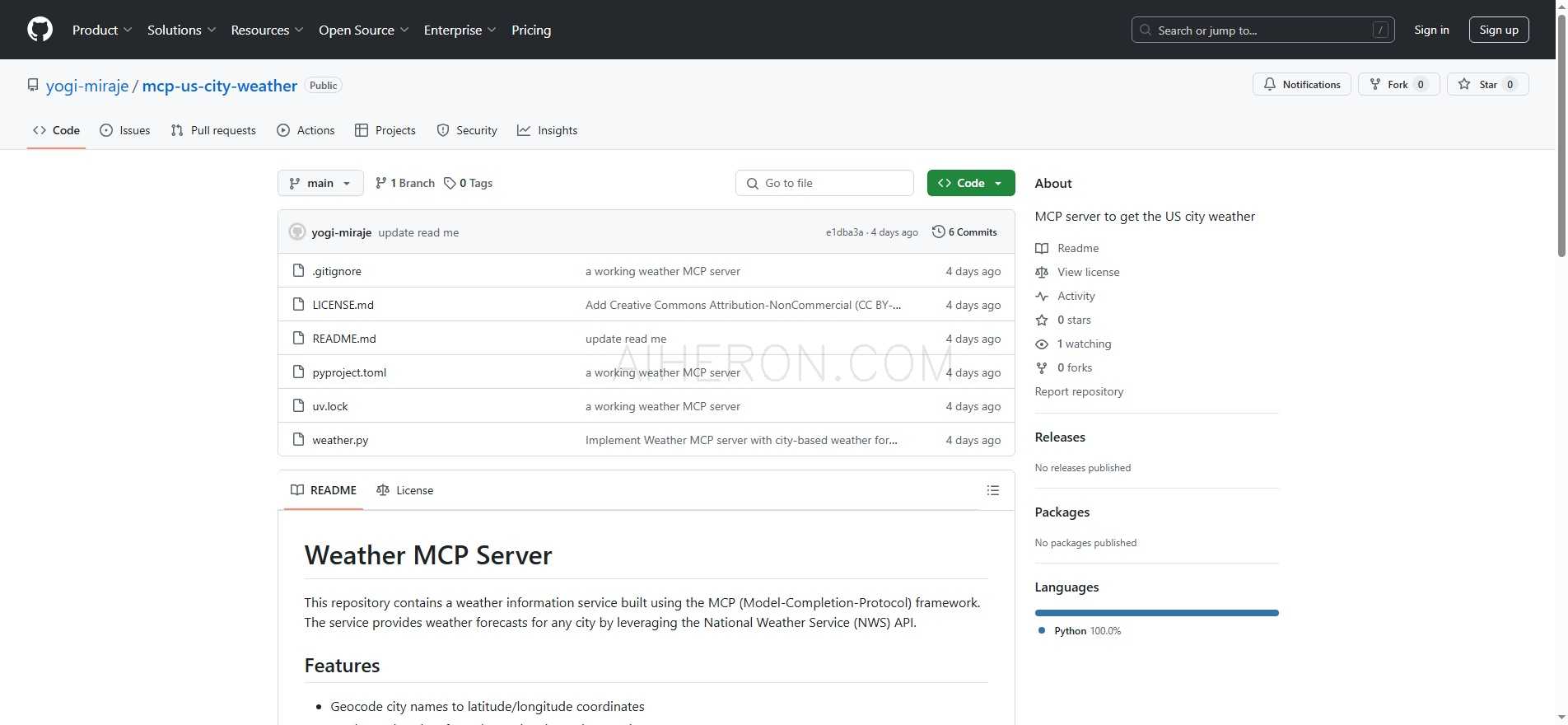The height and width of the screenshot is (725, 1568).
Task: Open the README outline list icon
Action: [993, 490]
